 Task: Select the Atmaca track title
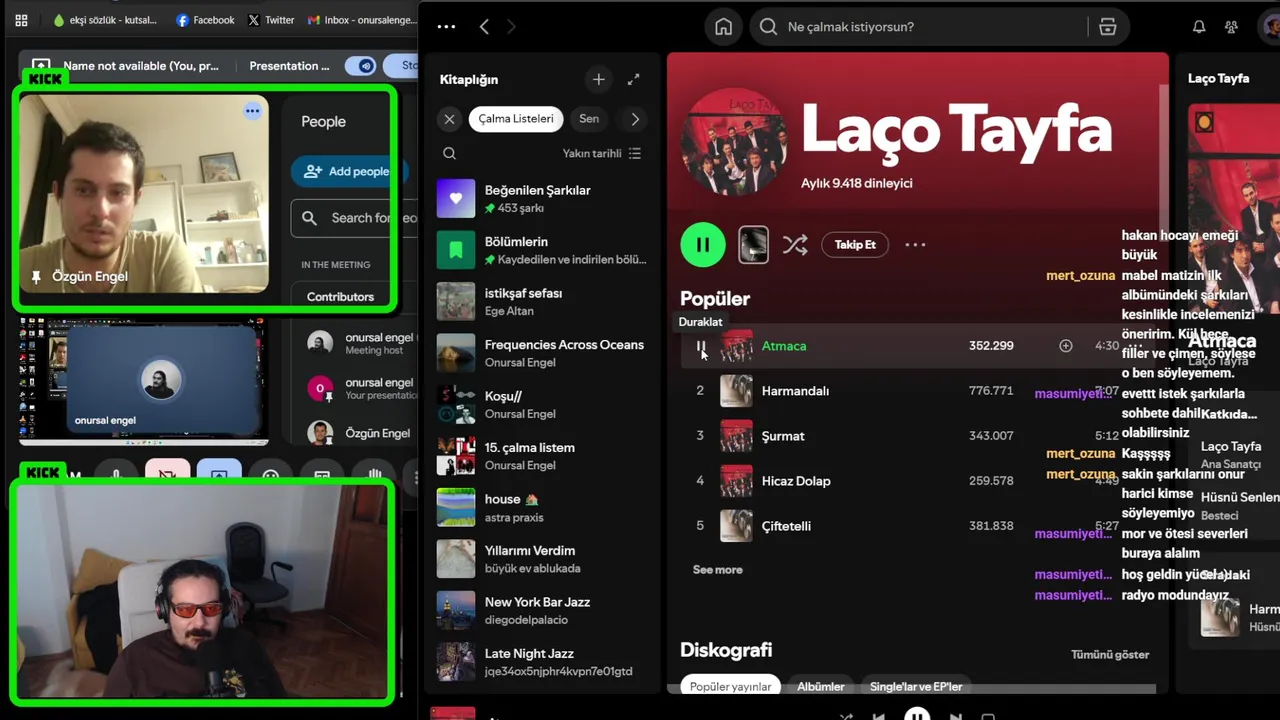[784, 346]
